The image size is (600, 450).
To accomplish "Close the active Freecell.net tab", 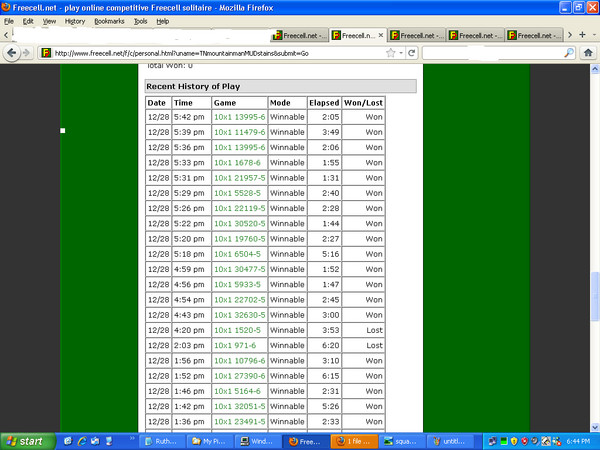I will coord(381,35).
